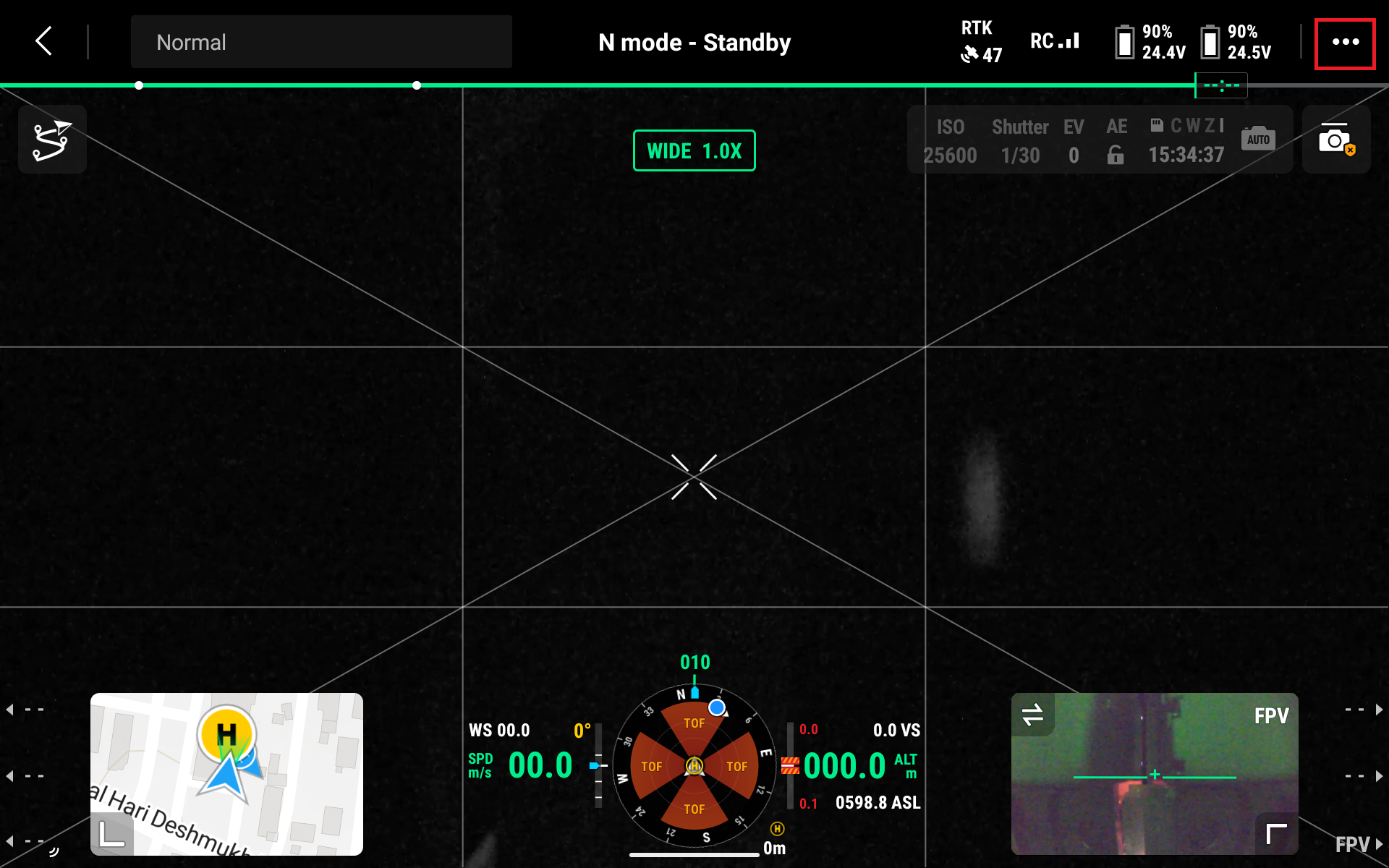Expand the map using its corner handle
This screenshot has width=1389, height=868.
pos(111,834)
